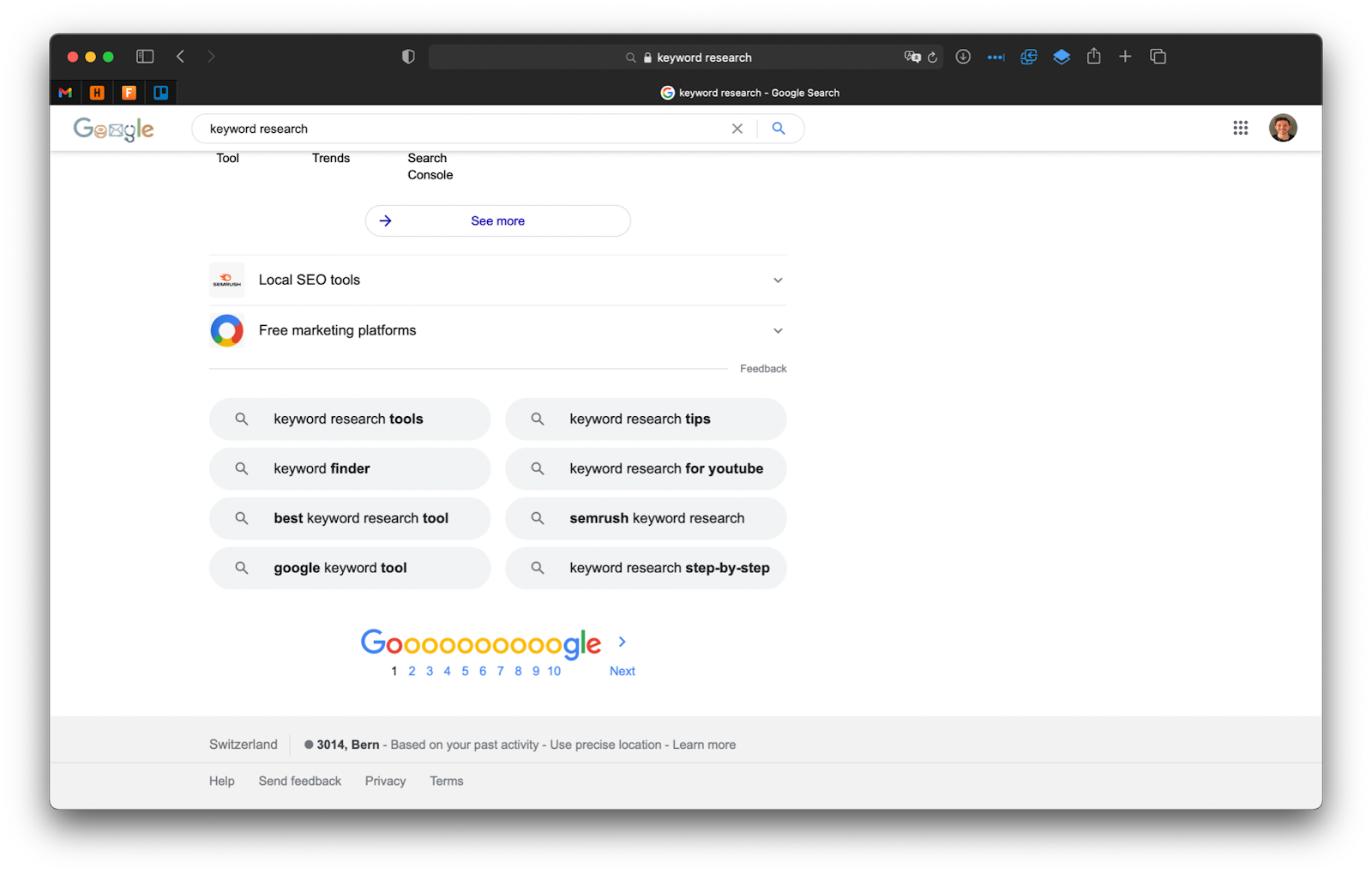Go back to the previous page

point(180,57)
